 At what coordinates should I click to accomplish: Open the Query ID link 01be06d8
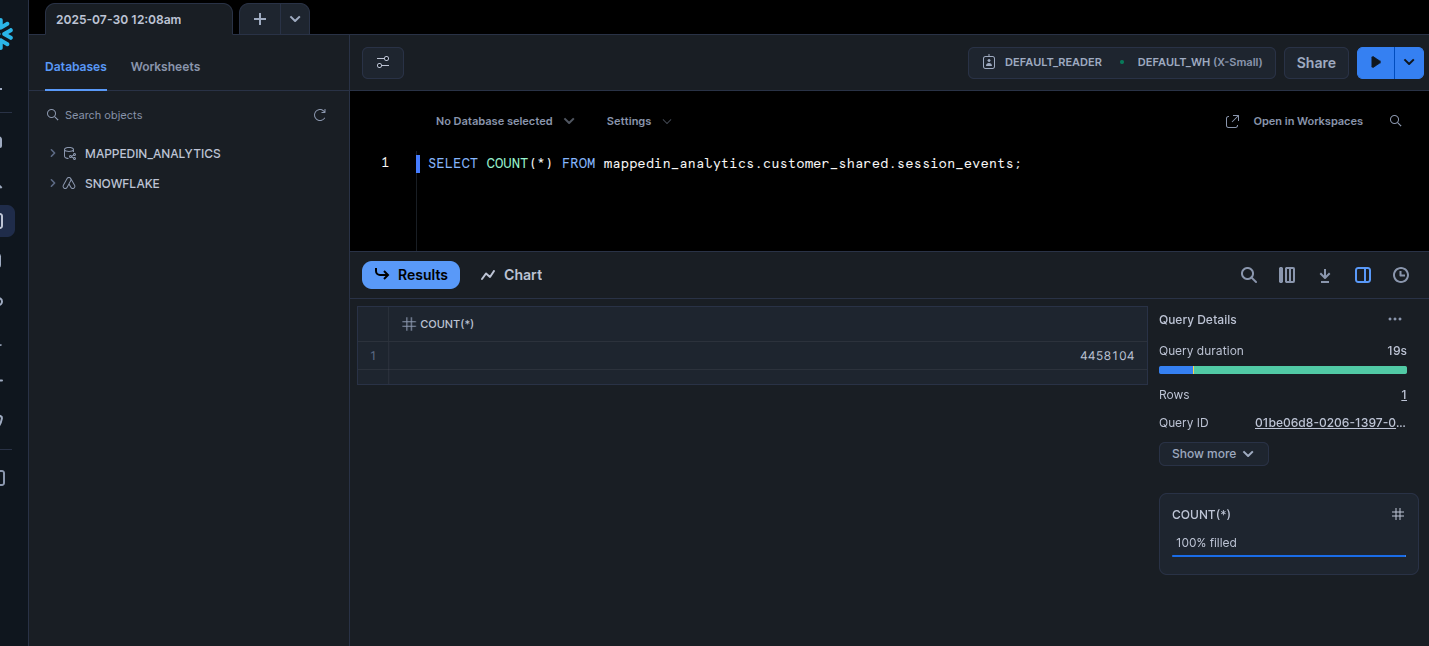pos(1331,423)
